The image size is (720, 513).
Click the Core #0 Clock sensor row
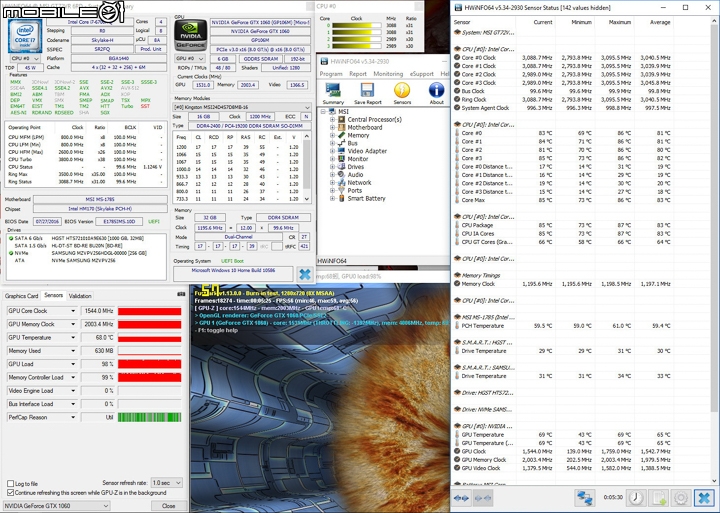pos(562,58)
